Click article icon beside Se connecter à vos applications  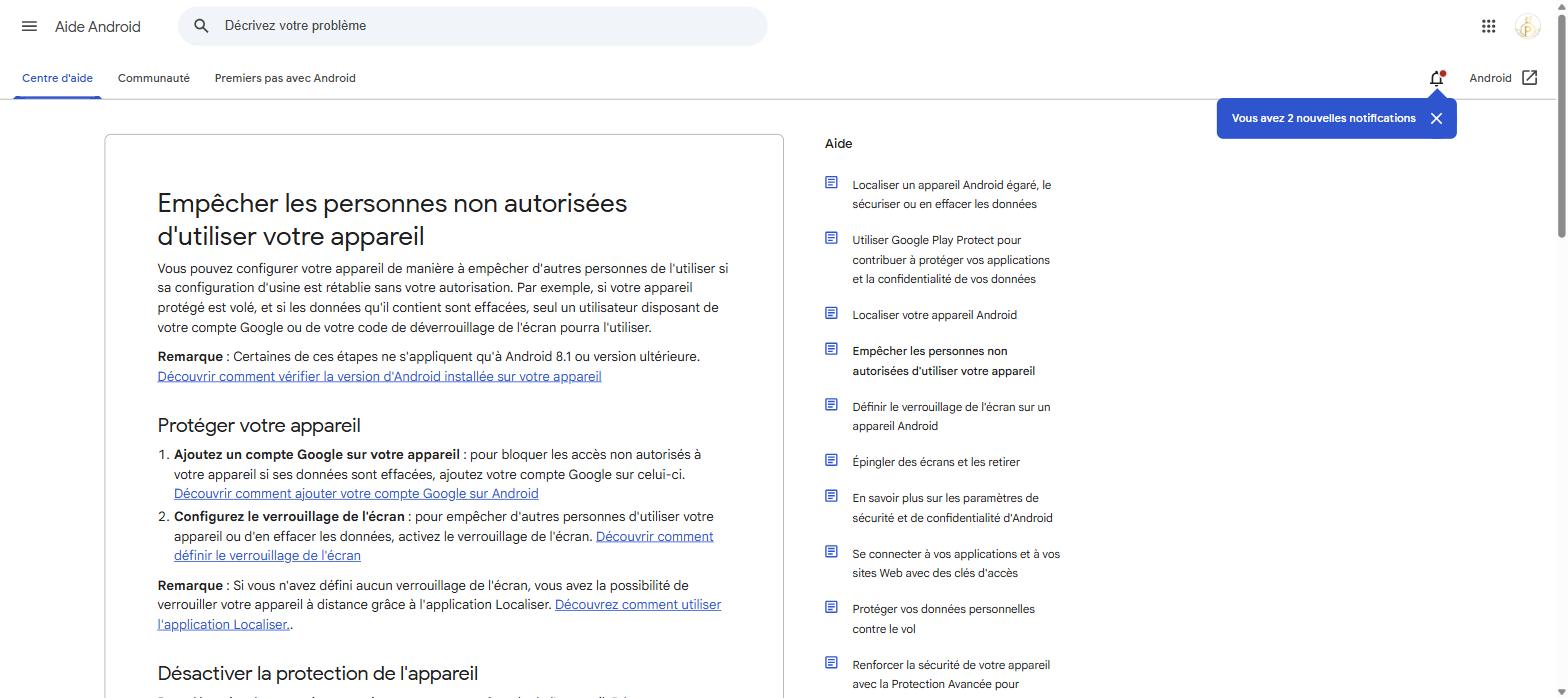831,552
